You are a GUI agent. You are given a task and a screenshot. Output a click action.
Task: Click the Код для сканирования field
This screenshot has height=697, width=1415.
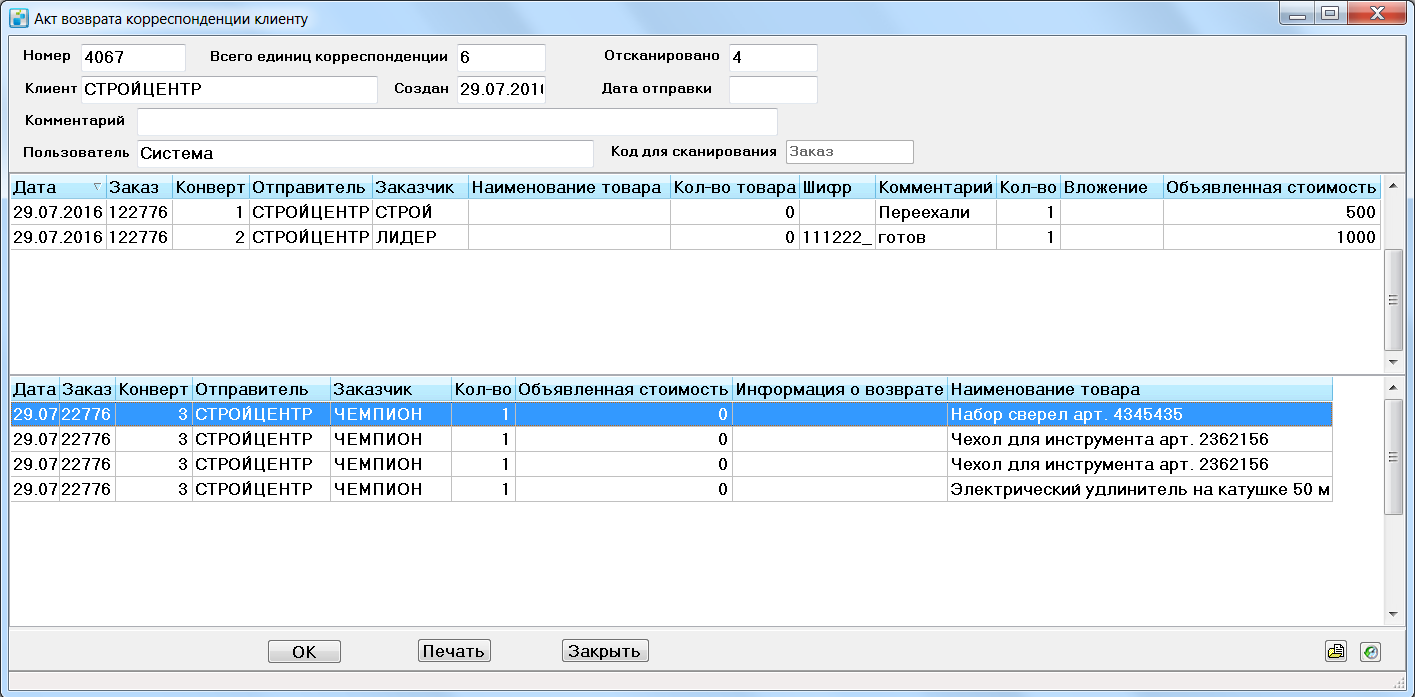click(x=850, y=152)
